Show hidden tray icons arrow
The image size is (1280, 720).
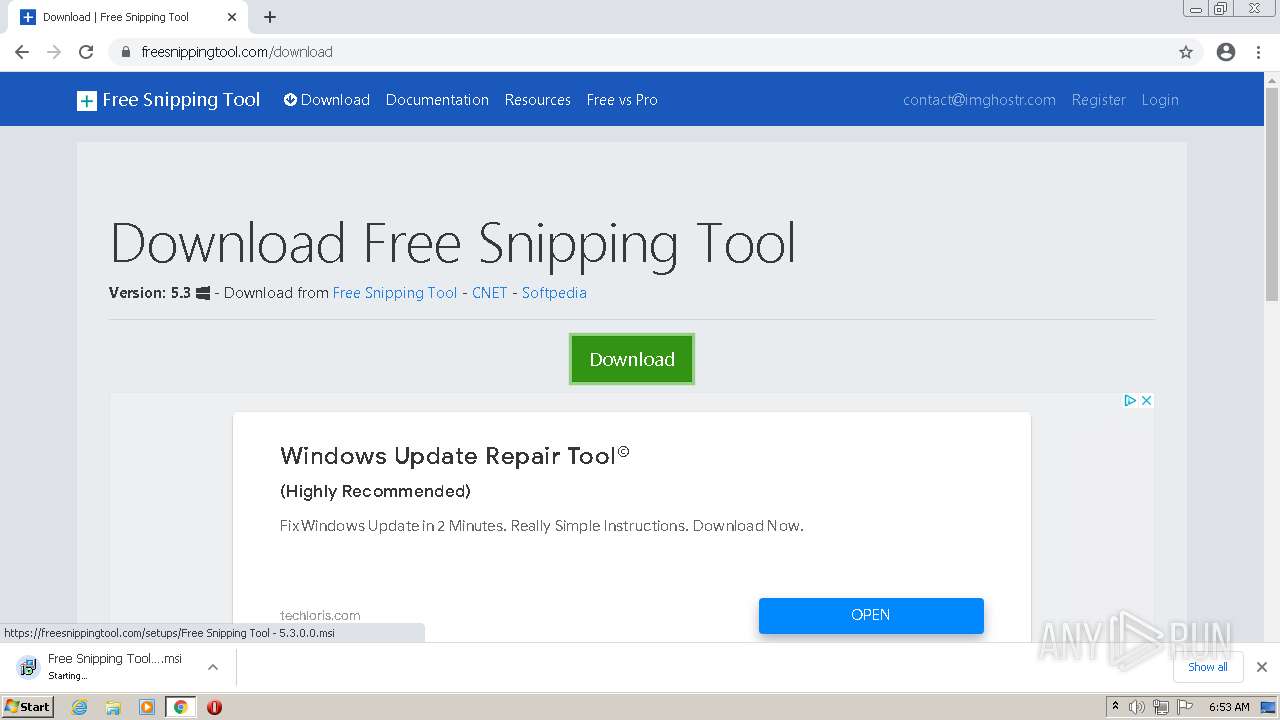point(1115,707)
